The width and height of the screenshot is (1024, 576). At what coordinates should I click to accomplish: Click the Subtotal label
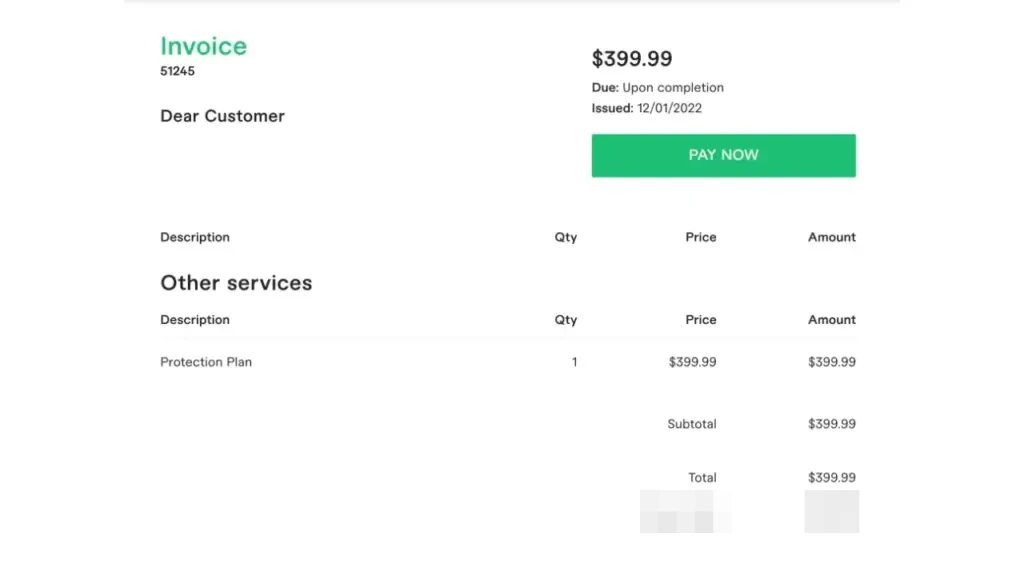pyautogui.click(x=691, y=424)
